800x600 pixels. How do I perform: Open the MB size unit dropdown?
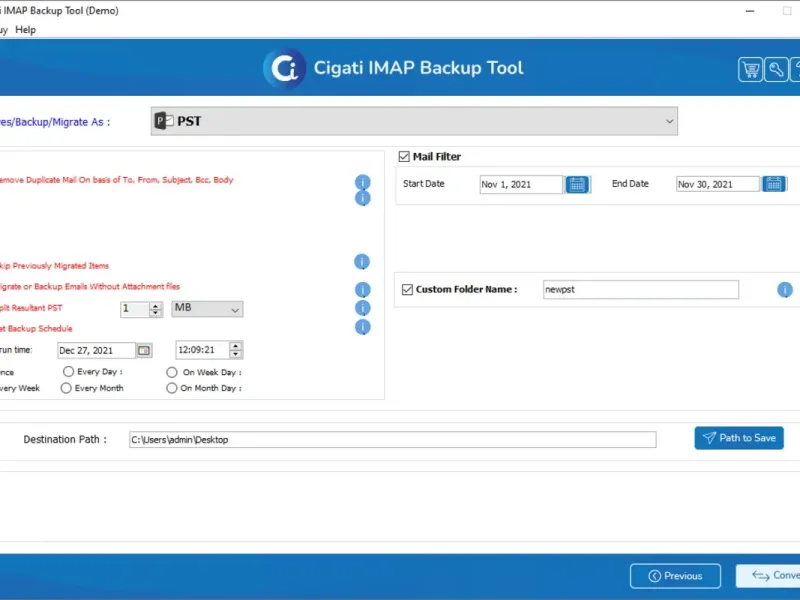pyautogui.click(x=207, y=309)
